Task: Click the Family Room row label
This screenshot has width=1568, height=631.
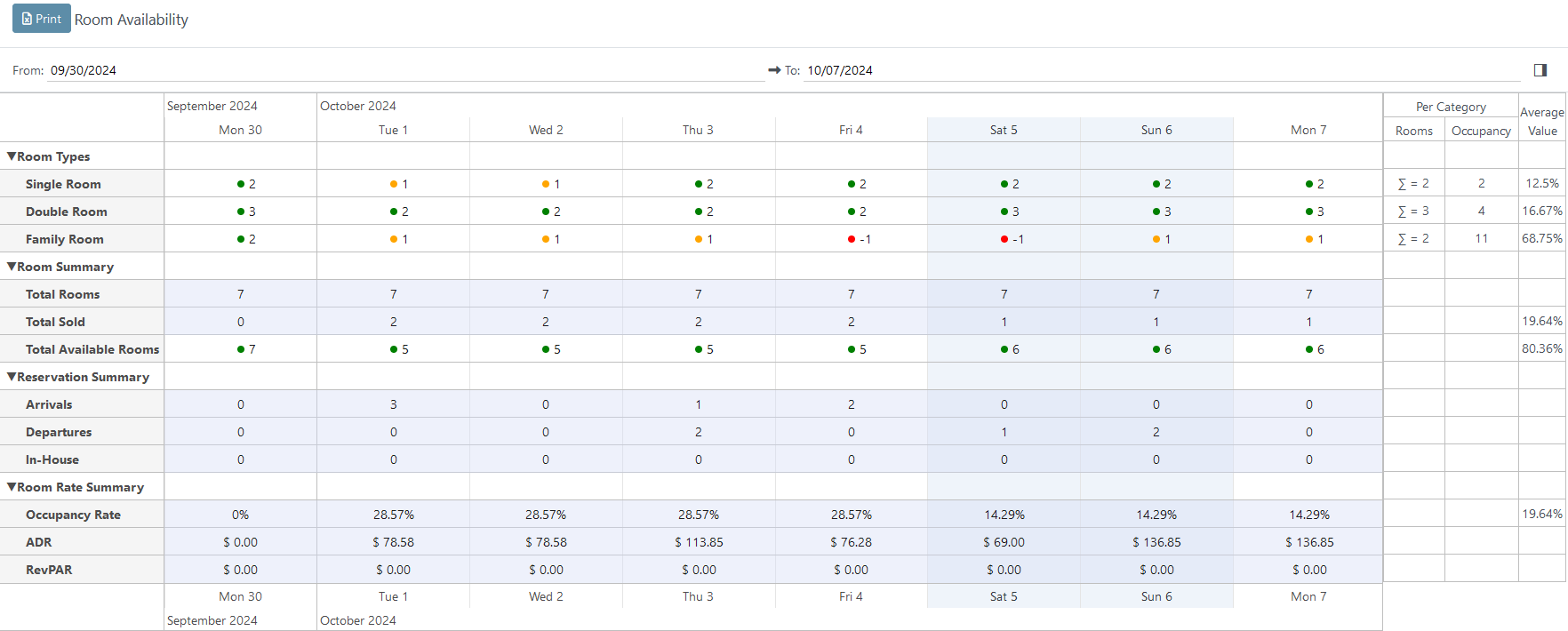Action: pyautogui.click(x=65, y=239)
